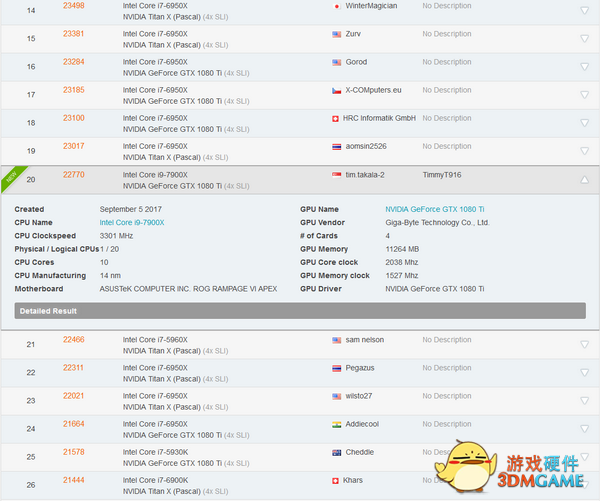Expand row 14 WinterMagician details arrow

584,11
